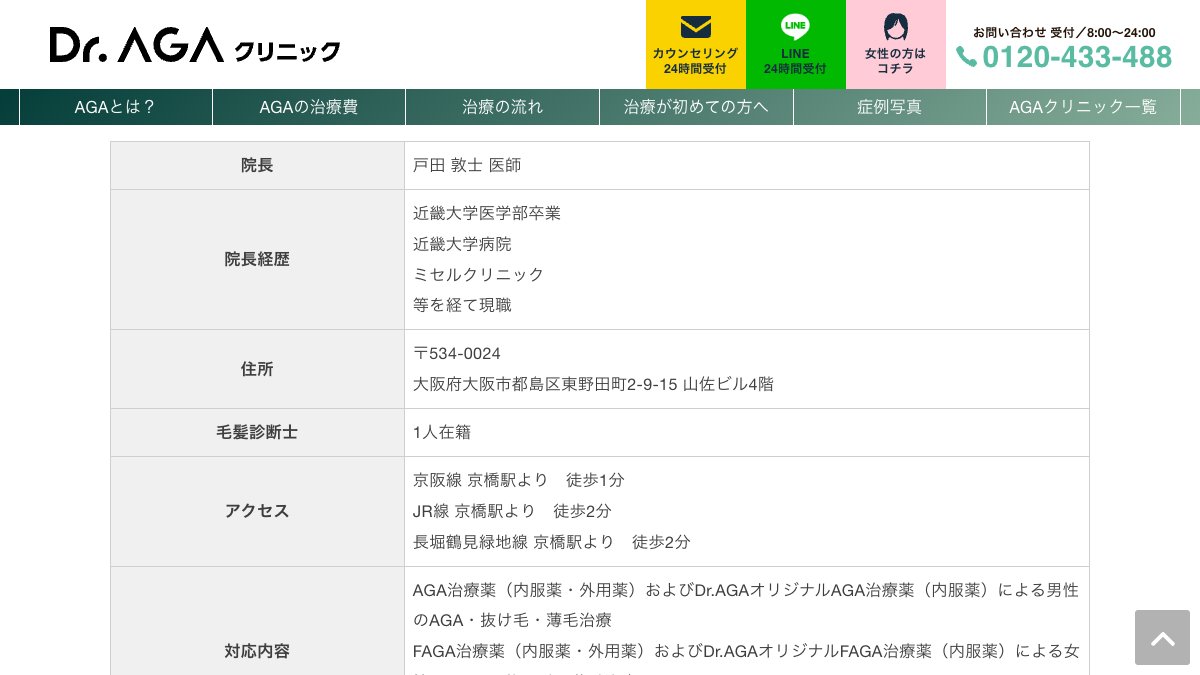Open LINE 24時間受付 button
This screenshot has height=675, width=1200.
pos(796,44)
